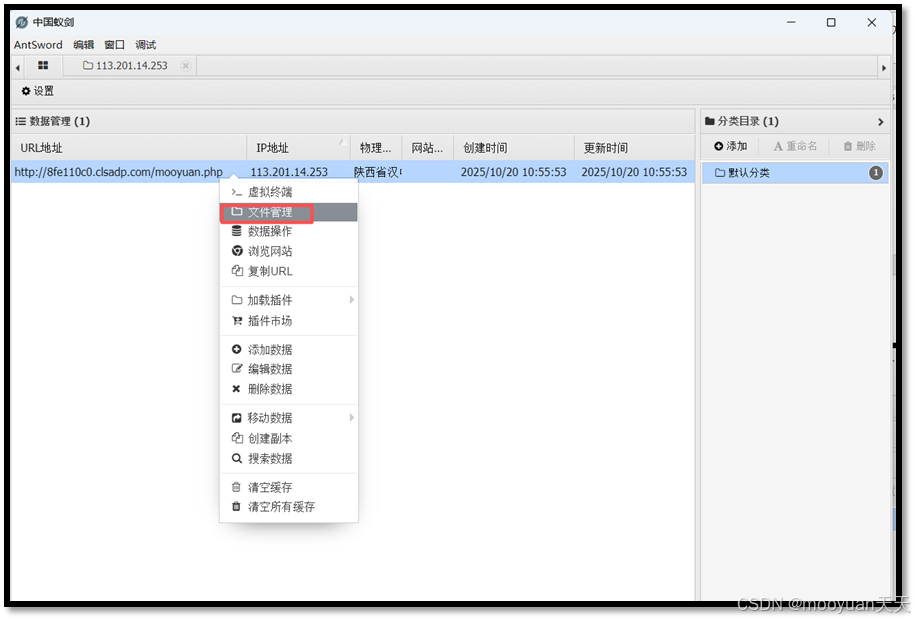Click the left tab-scroll arrow
The width and height of the screenshot is (915, 620).
(x=18, y=68)
